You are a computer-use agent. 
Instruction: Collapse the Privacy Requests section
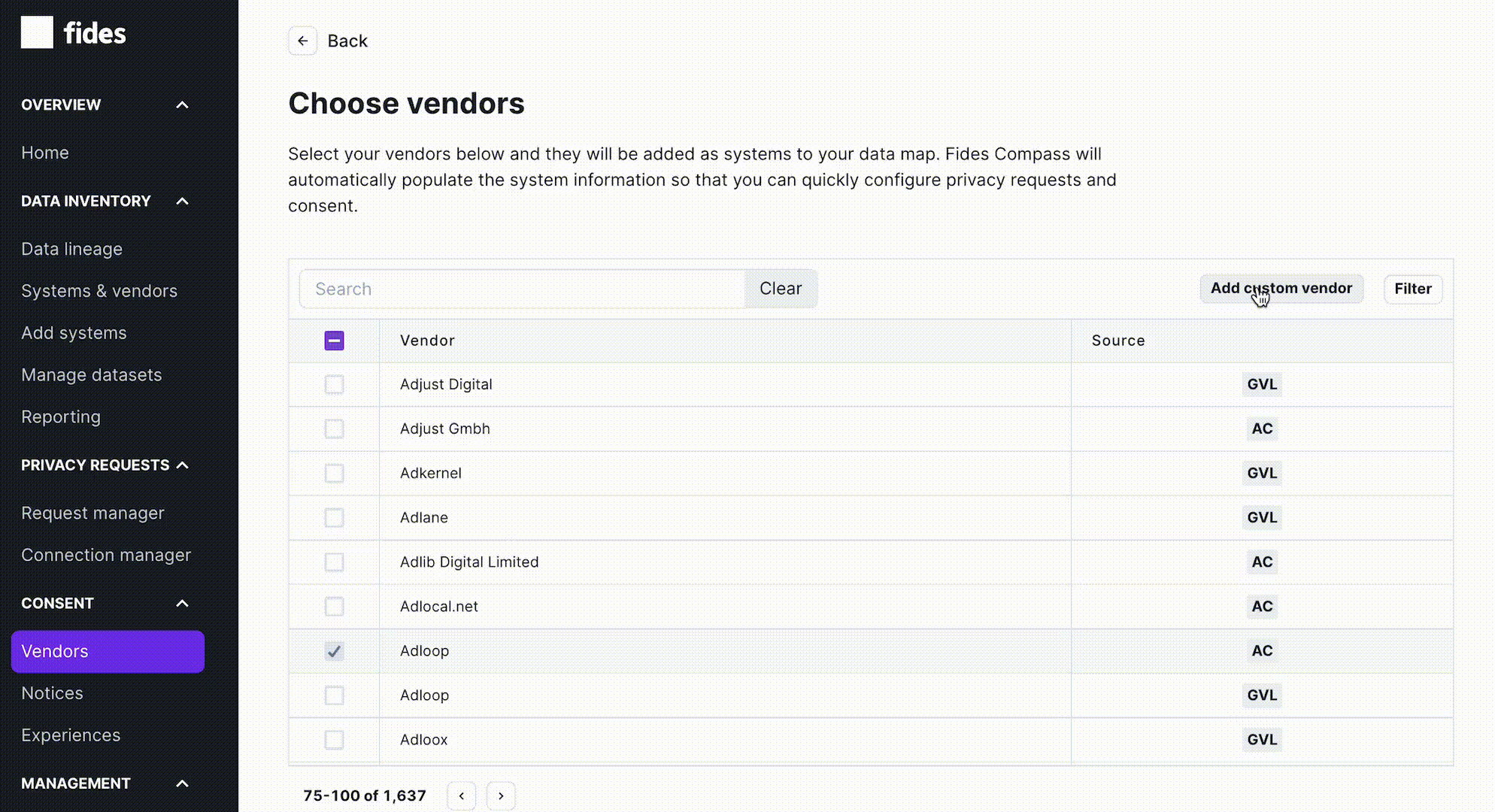tap(182, 465)
